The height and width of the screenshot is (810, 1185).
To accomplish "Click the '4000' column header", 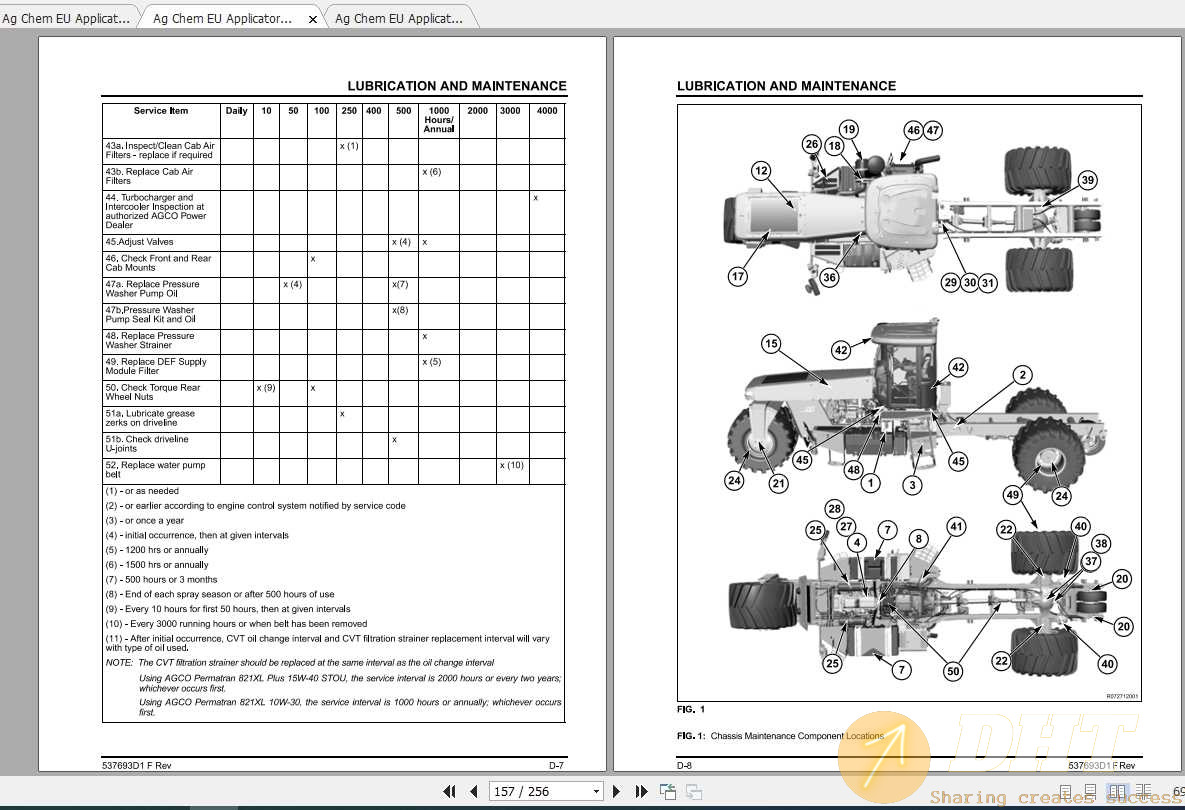I will pyautogui.click(x=547, y=120).
